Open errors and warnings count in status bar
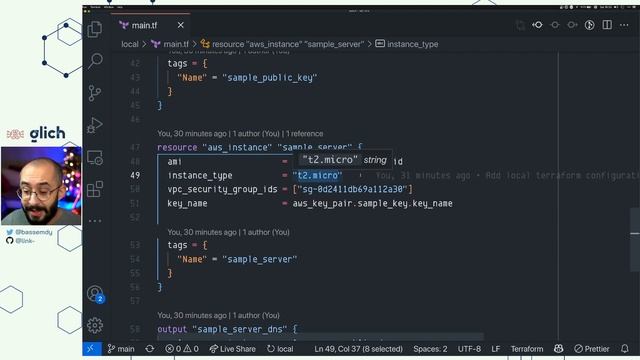The image size is (640, 360). tap(182, 349)
